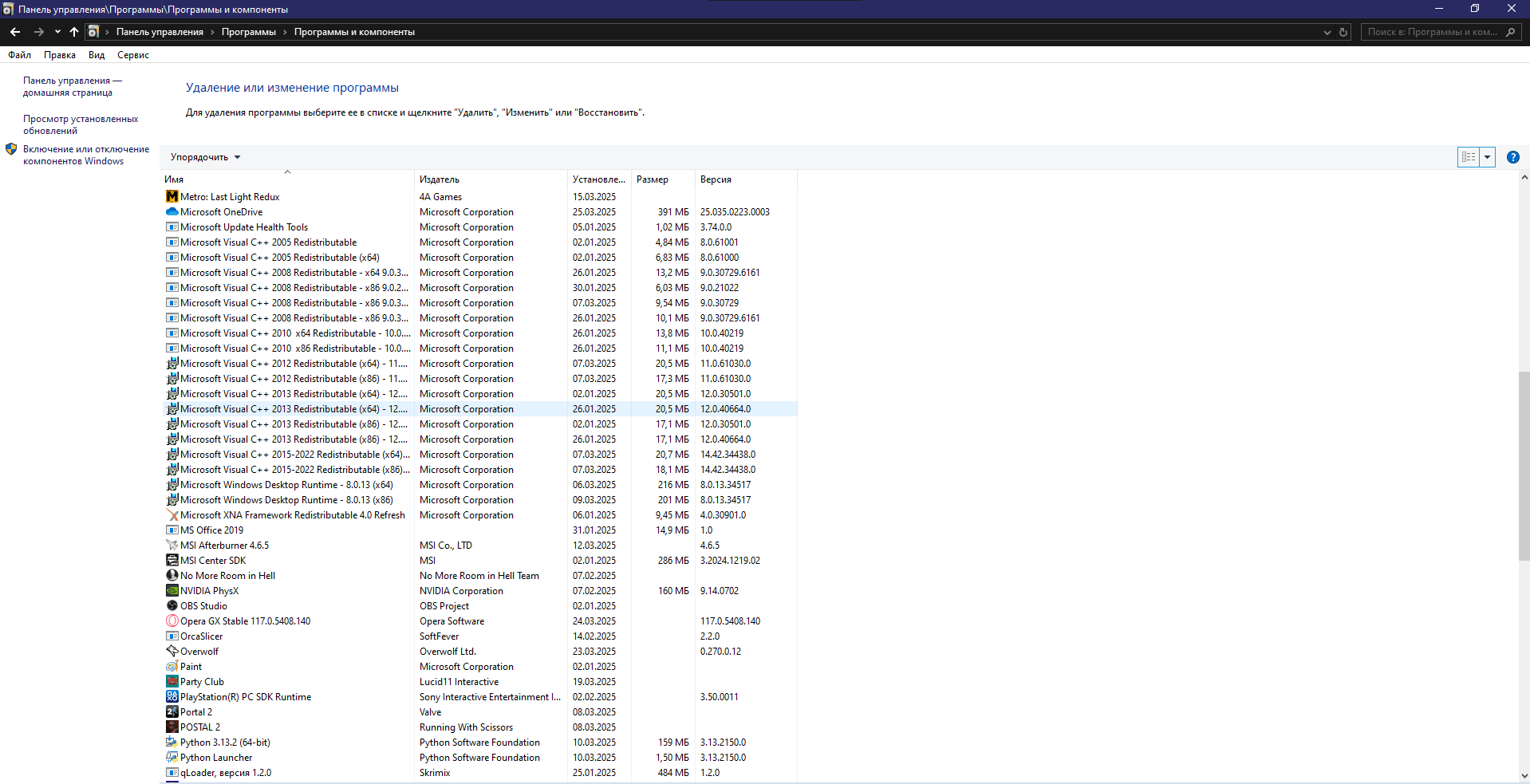Screen dimensions: 1530x784
Task: Sort by the Издатель column header
Action: 491,179
